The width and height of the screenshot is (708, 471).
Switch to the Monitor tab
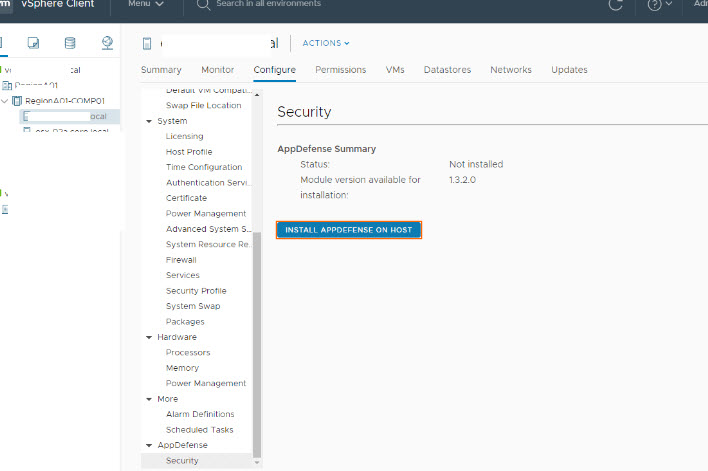[x=217, y=70]
